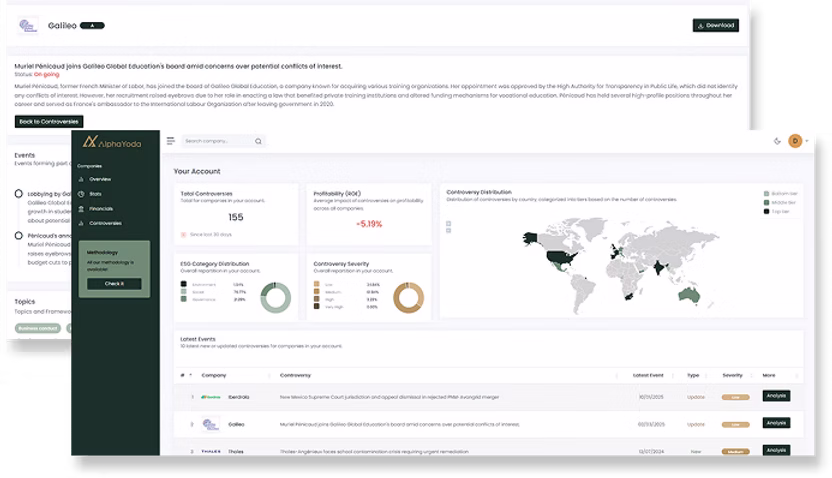This screenshot has width=832, height=478.
Task: Sort table by Severity column header
Action: click(732, 375)
